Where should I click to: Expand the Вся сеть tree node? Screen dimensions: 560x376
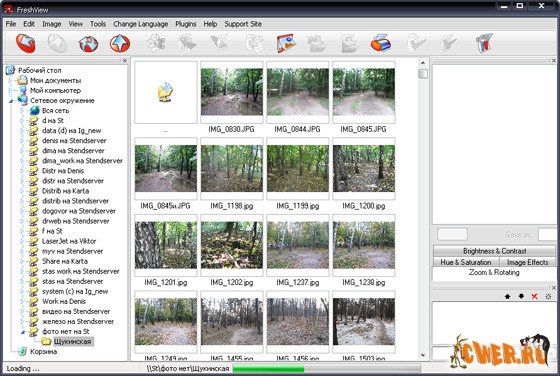coord(22,111)
